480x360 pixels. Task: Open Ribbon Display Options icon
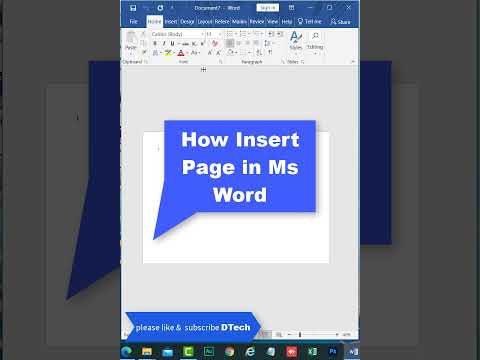click(x=292, y=7)
